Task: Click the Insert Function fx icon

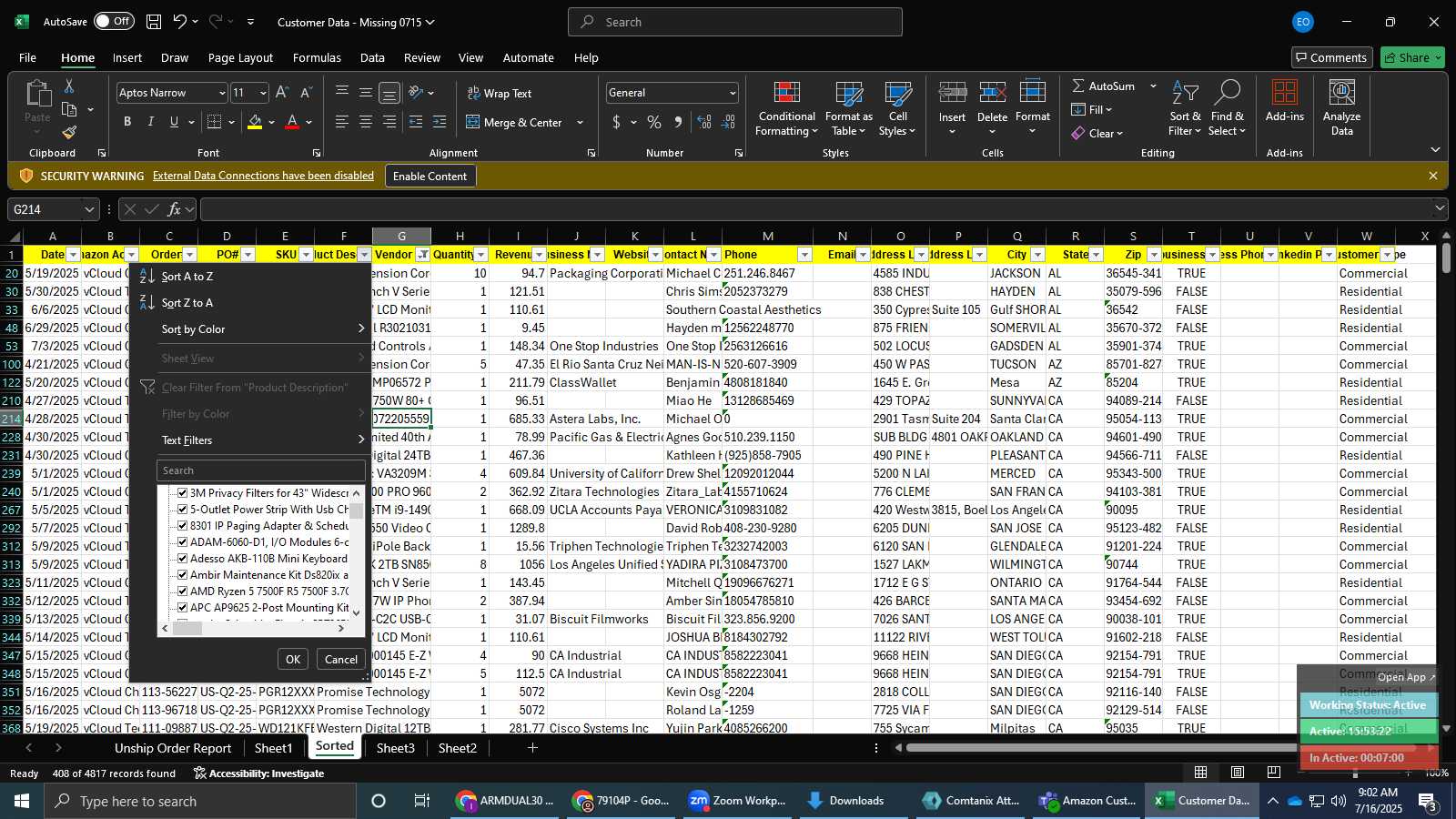Action: pos(175,209)
